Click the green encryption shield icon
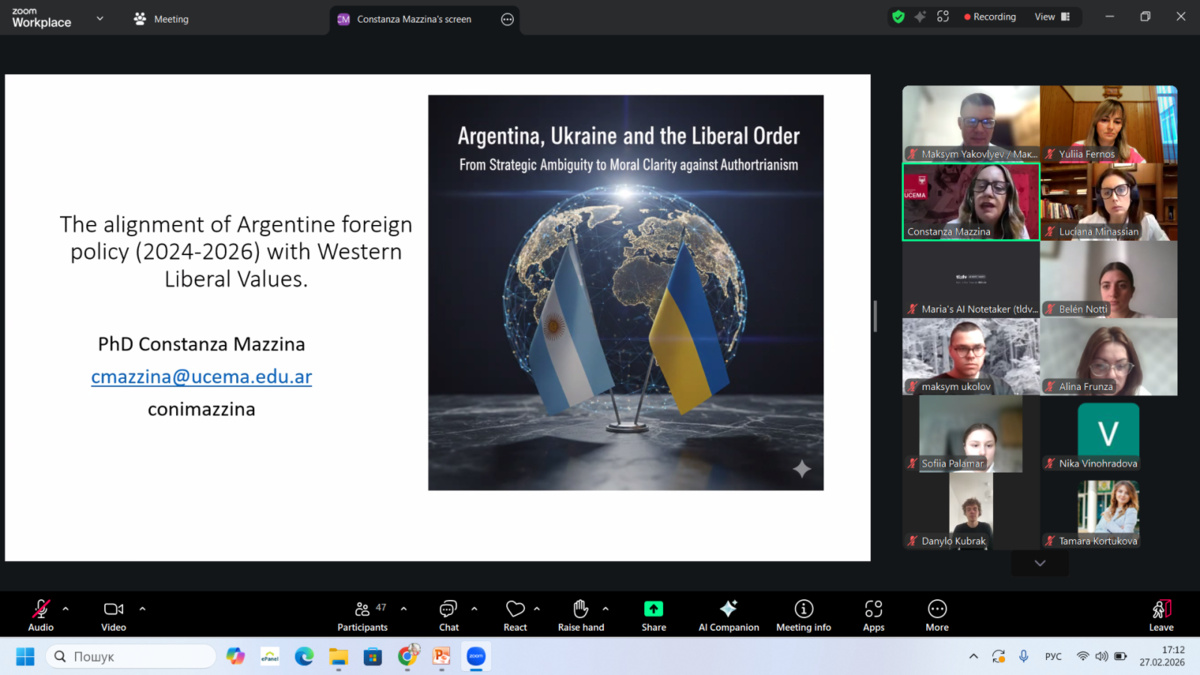This screenshot has height=675, width=1200. (x=898, y=17)
